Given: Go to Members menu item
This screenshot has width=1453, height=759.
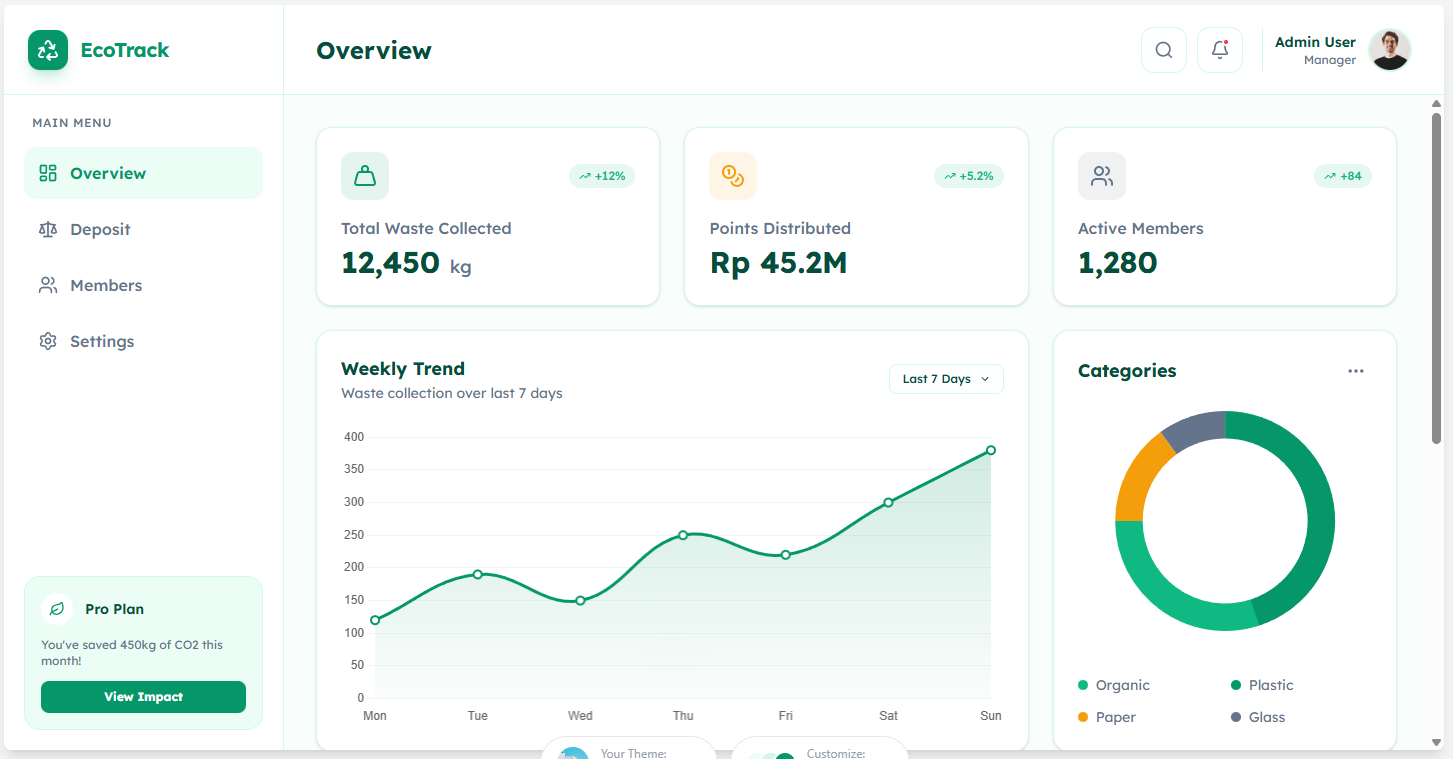Looking at the screenshot, I should (x=106, y=286).
